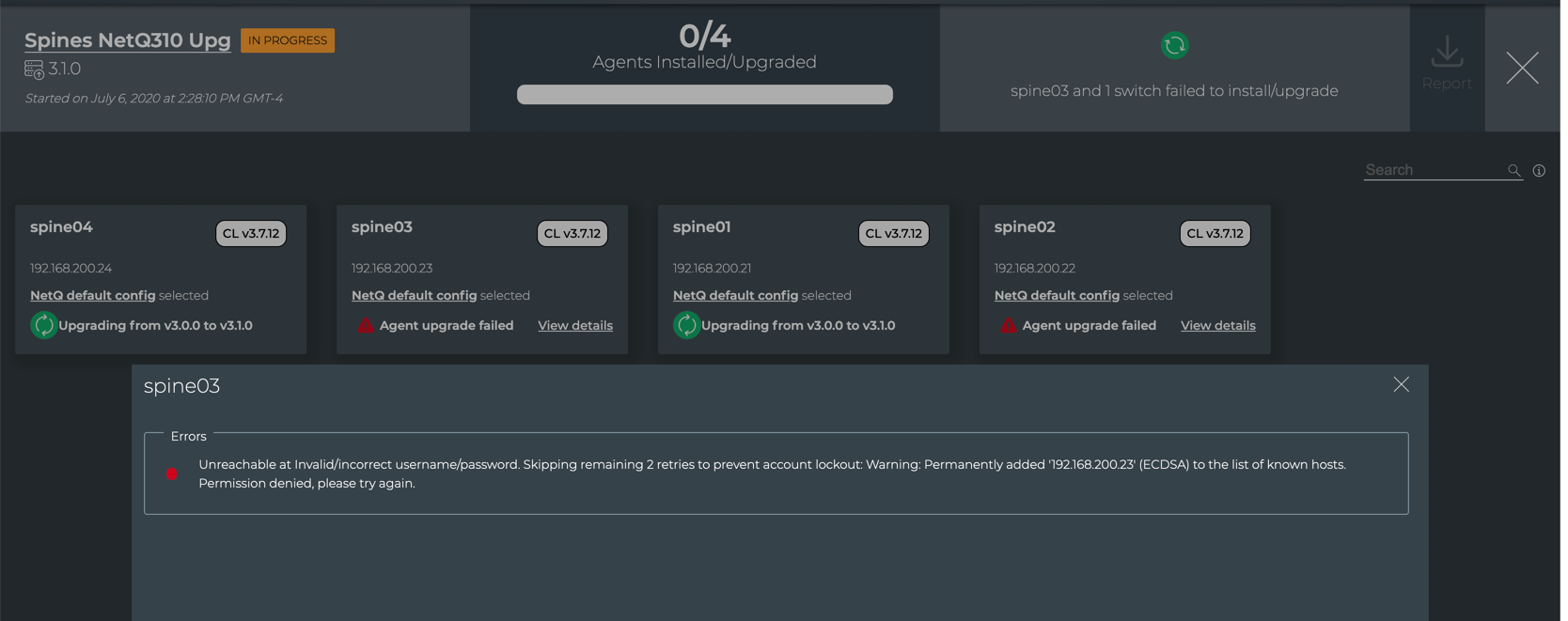Image resolution: width=1568 pixels, height=621 pixels.
Task: Click spine01 upgrading spinner icon
Action: [686, 325]
